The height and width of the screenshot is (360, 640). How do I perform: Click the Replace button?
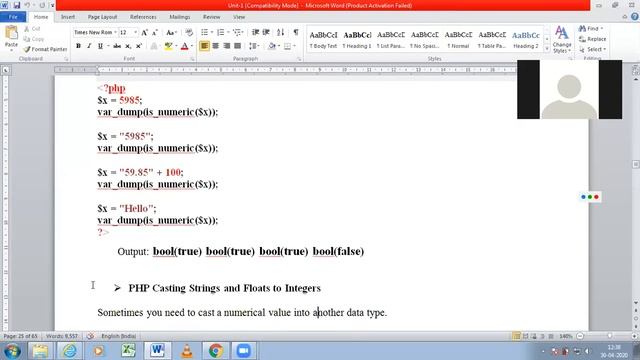593,39
